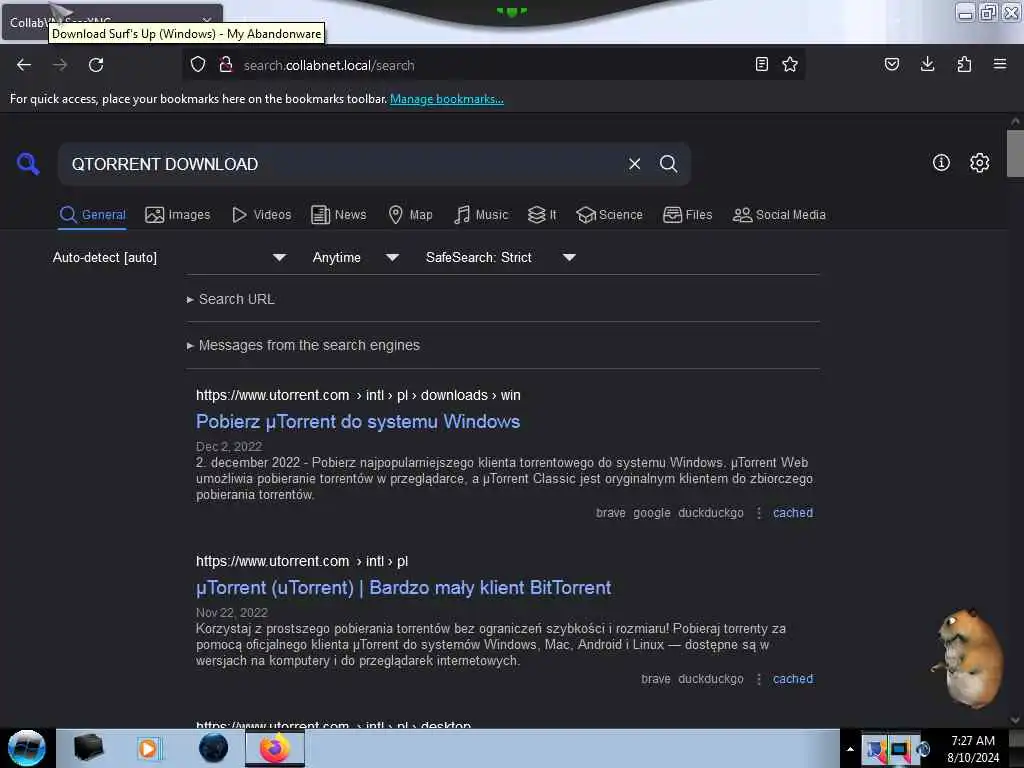Switch to the Images search tab

(178, 215)
